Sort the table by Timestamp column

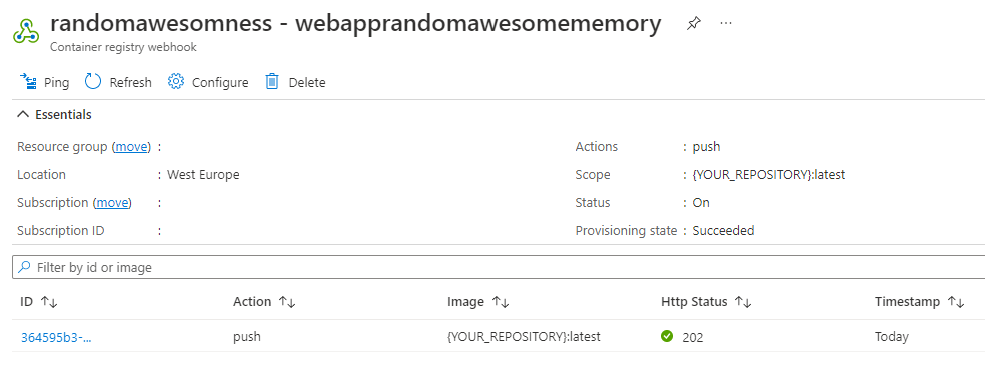click(956, 302)
